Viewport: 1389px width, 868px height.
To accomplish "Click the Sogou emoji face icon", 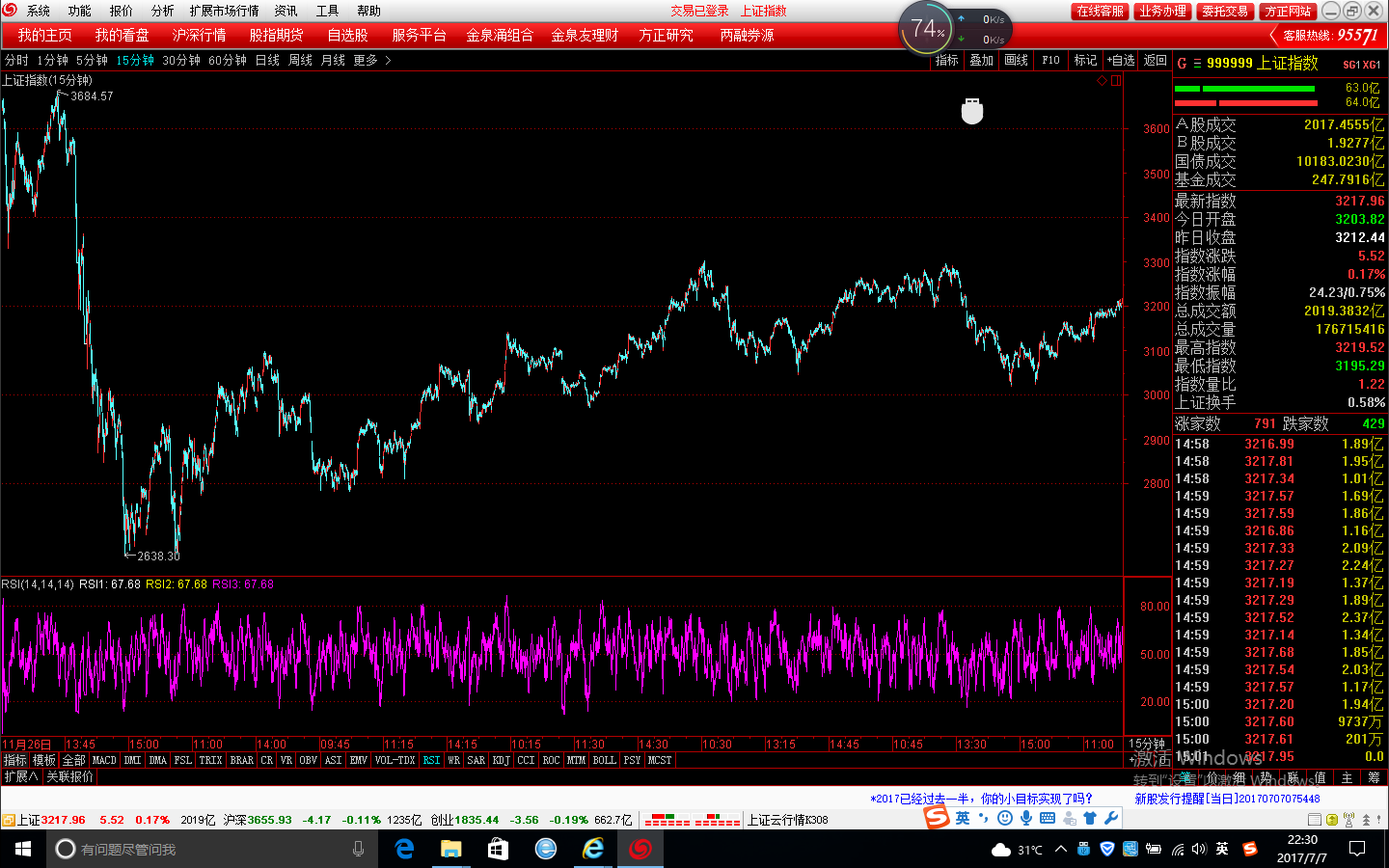I will tap(1005, 818).
